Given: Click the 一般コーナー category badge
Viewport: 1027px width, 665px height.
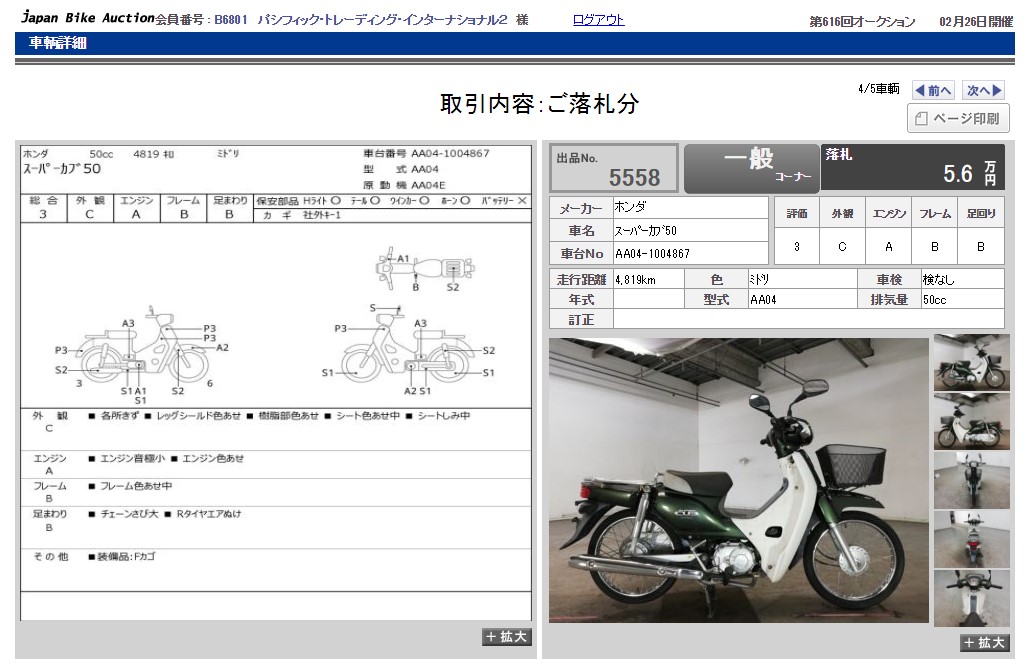Looking at the screenshot, I should (x=751, y=168).
